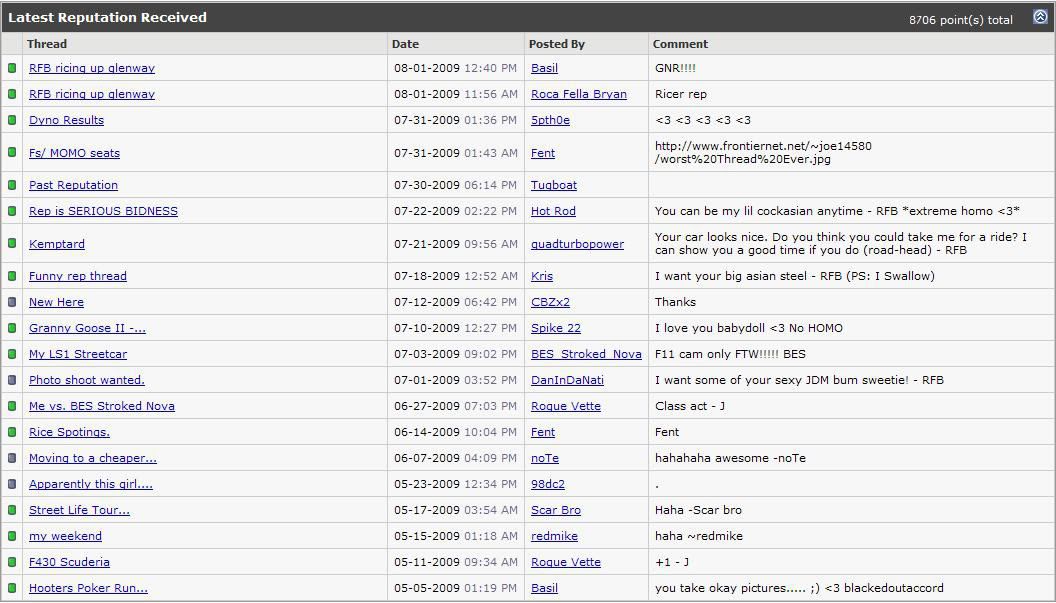Click the Posted By column header

(x=557, y=44)
